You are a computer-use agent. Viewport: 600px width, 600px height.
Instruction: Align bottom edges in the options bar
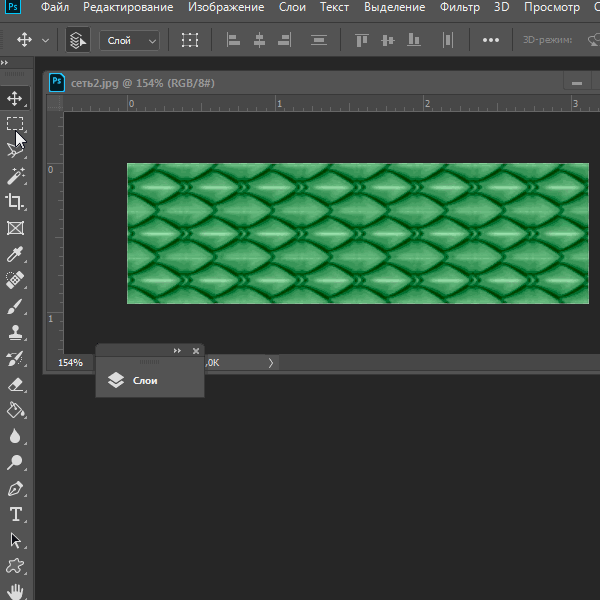point(414,40)
